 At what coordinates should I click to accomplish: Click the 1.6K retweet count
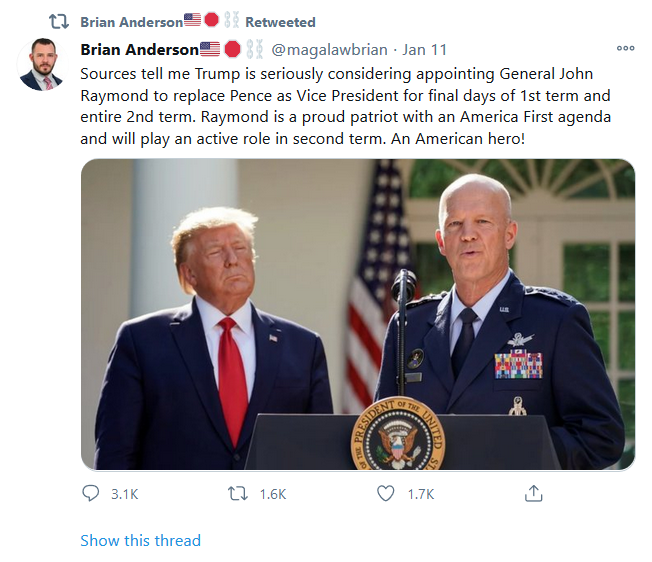click(x=273, y=494)
